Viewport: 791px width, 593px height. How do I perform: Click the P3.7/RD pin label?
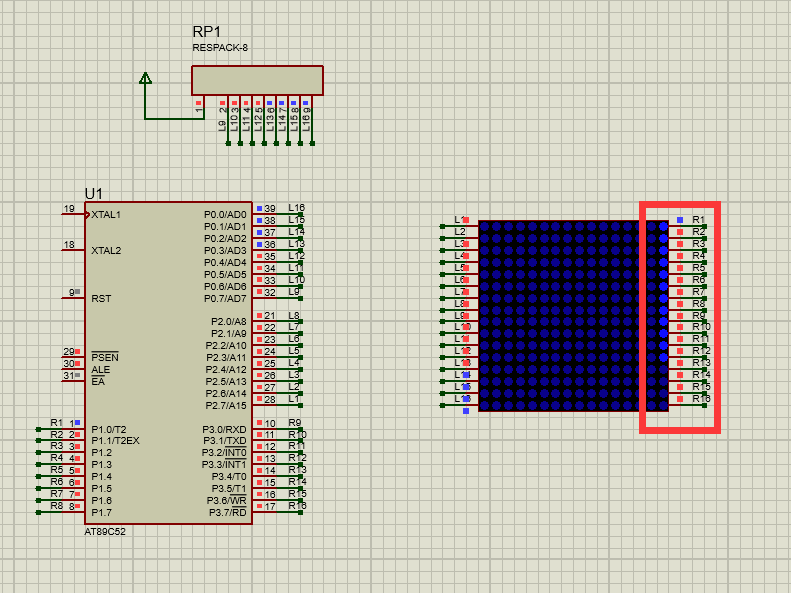pyautogui.click(x=228, y=513)
